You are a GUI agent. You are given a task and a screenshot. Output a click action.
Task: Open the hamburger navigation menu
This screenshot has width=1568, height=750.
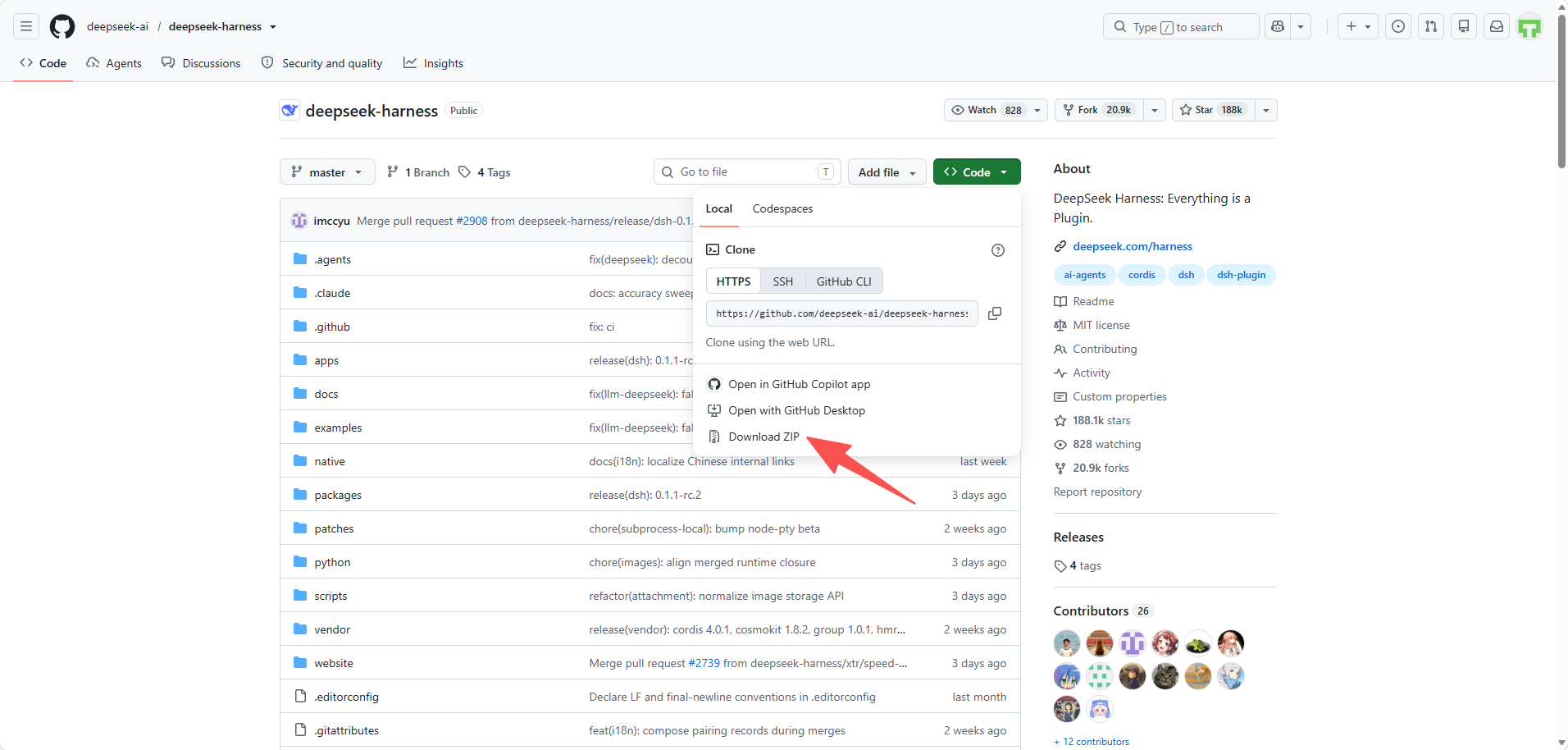click(x=26, y=26)
